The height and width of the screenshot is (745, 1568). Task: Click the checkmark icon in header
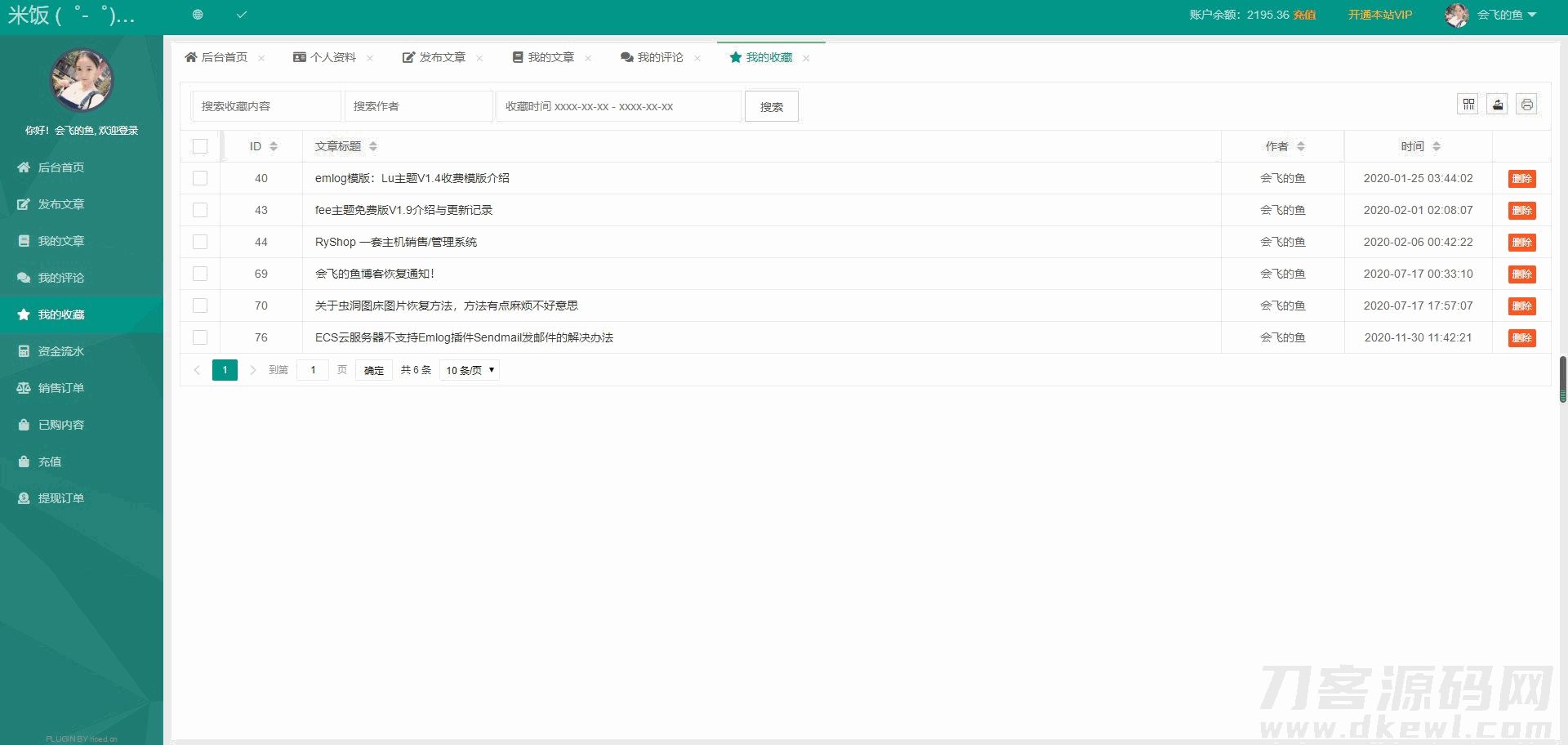(x=242, y=15)
